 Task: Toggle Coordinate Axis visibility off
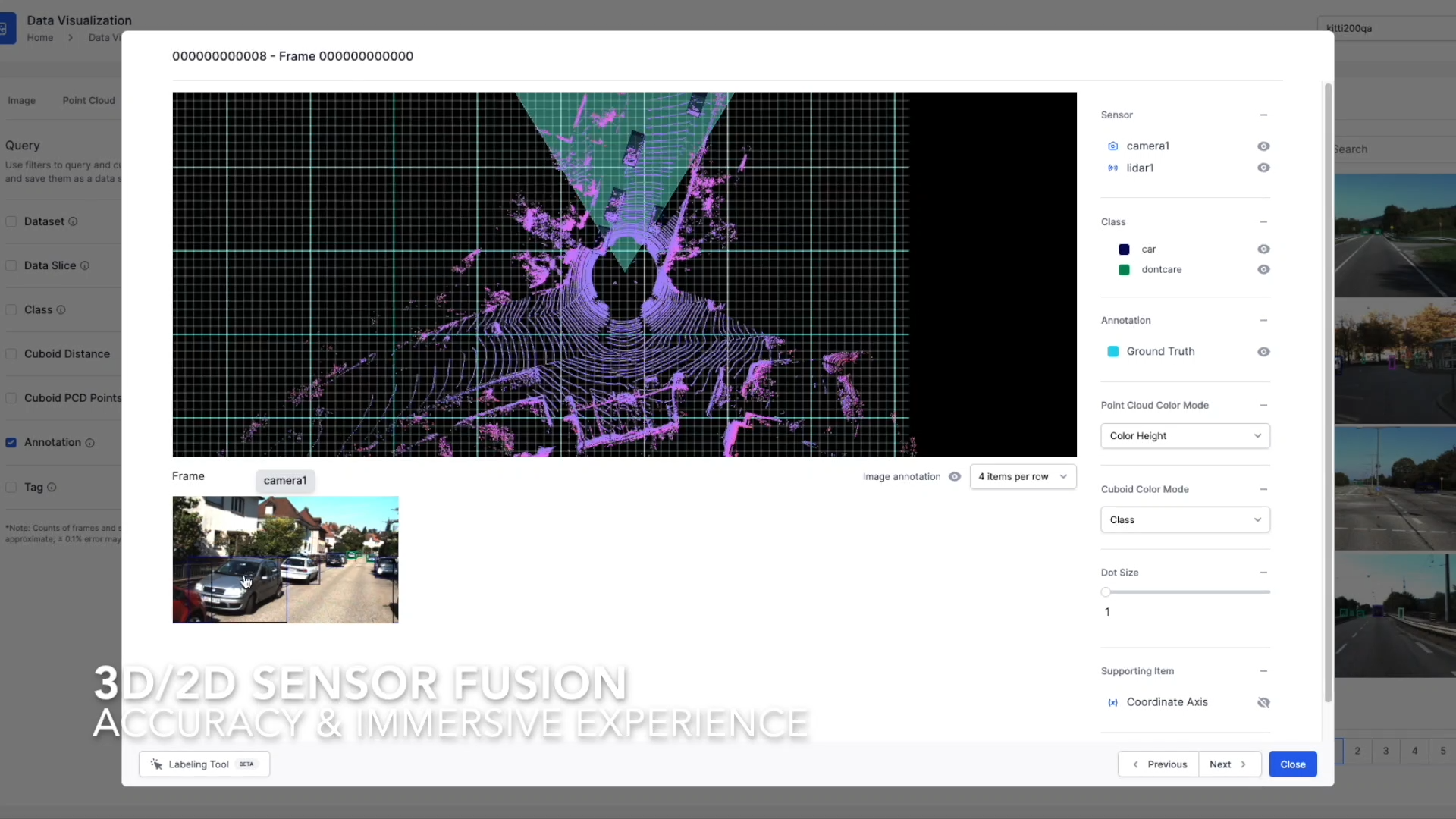1263,701
